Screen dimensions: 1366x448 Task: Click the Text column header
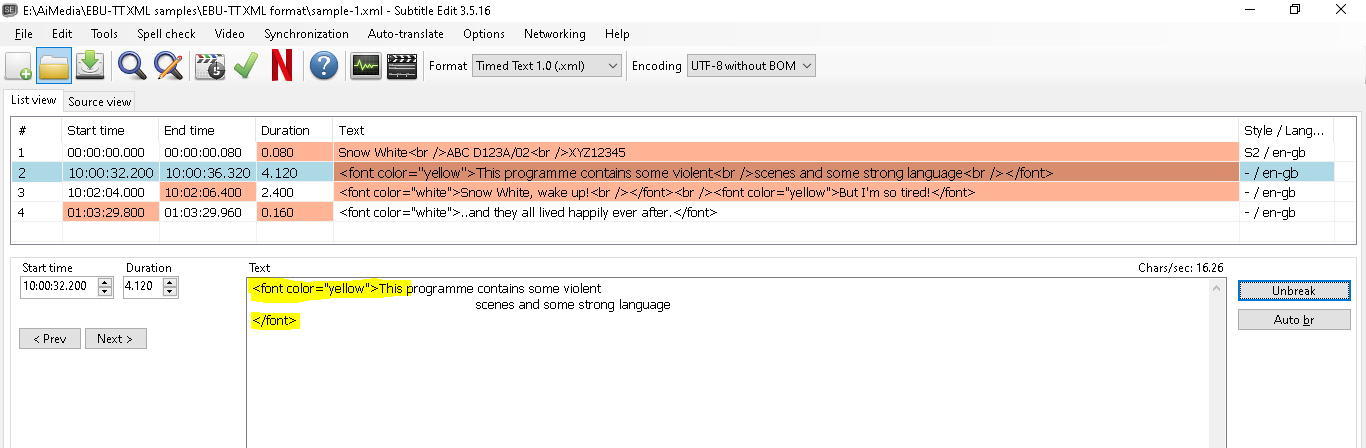pyautogui.click(x=786, y=130)
